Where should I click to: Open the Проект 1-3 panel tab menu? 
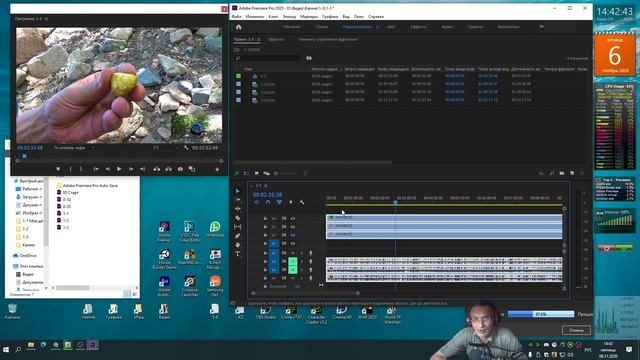click(x=259, y=40)
